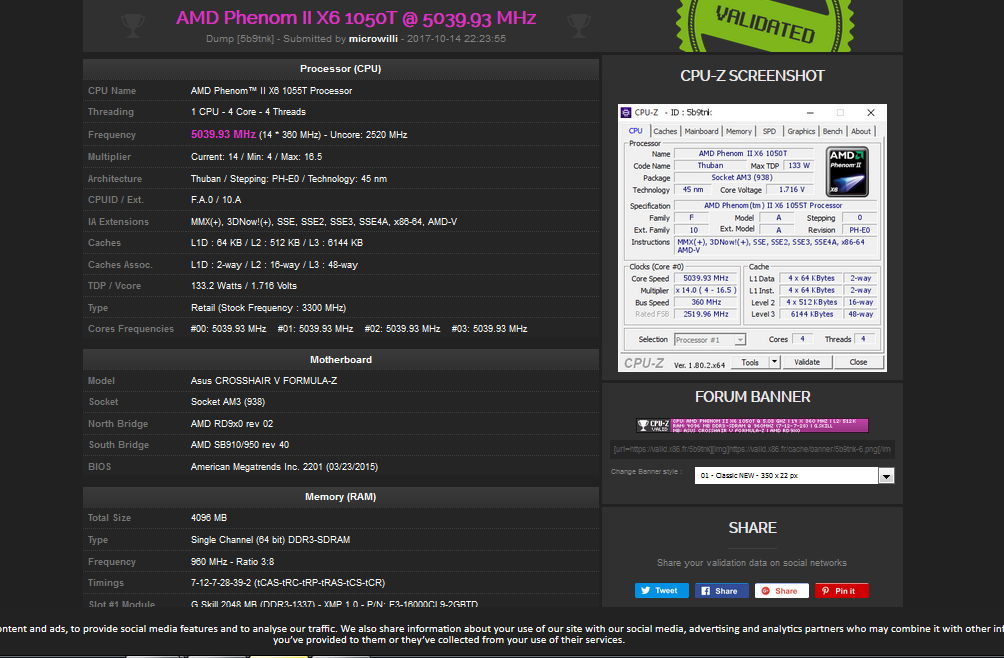The height and width of the screenshot is (658, 1004).
Task: Click the Memory (RAM) section header
Action: click(341, 497)
